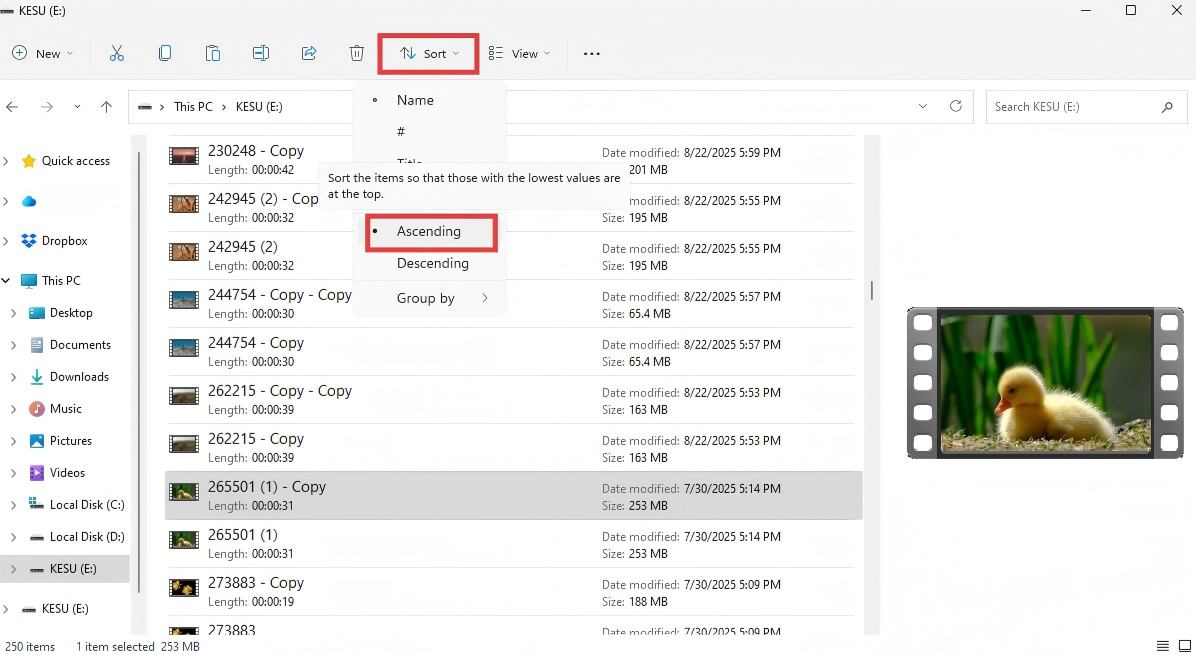
Task: Click the Delete trash can icon
Action: [x=357, y=54]
